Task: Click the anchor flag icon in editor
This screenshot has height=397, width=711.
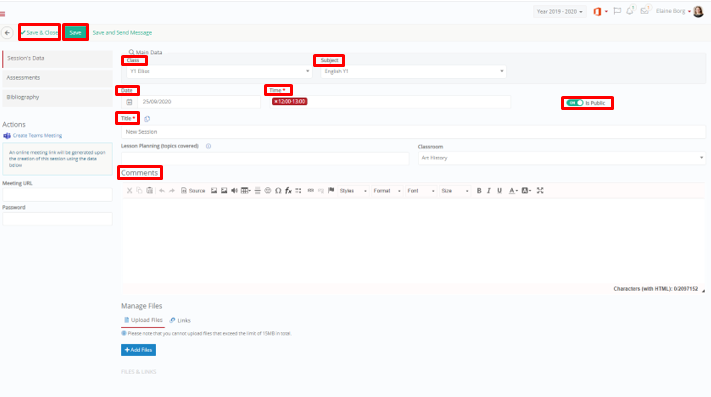Action: click(331, 191)
